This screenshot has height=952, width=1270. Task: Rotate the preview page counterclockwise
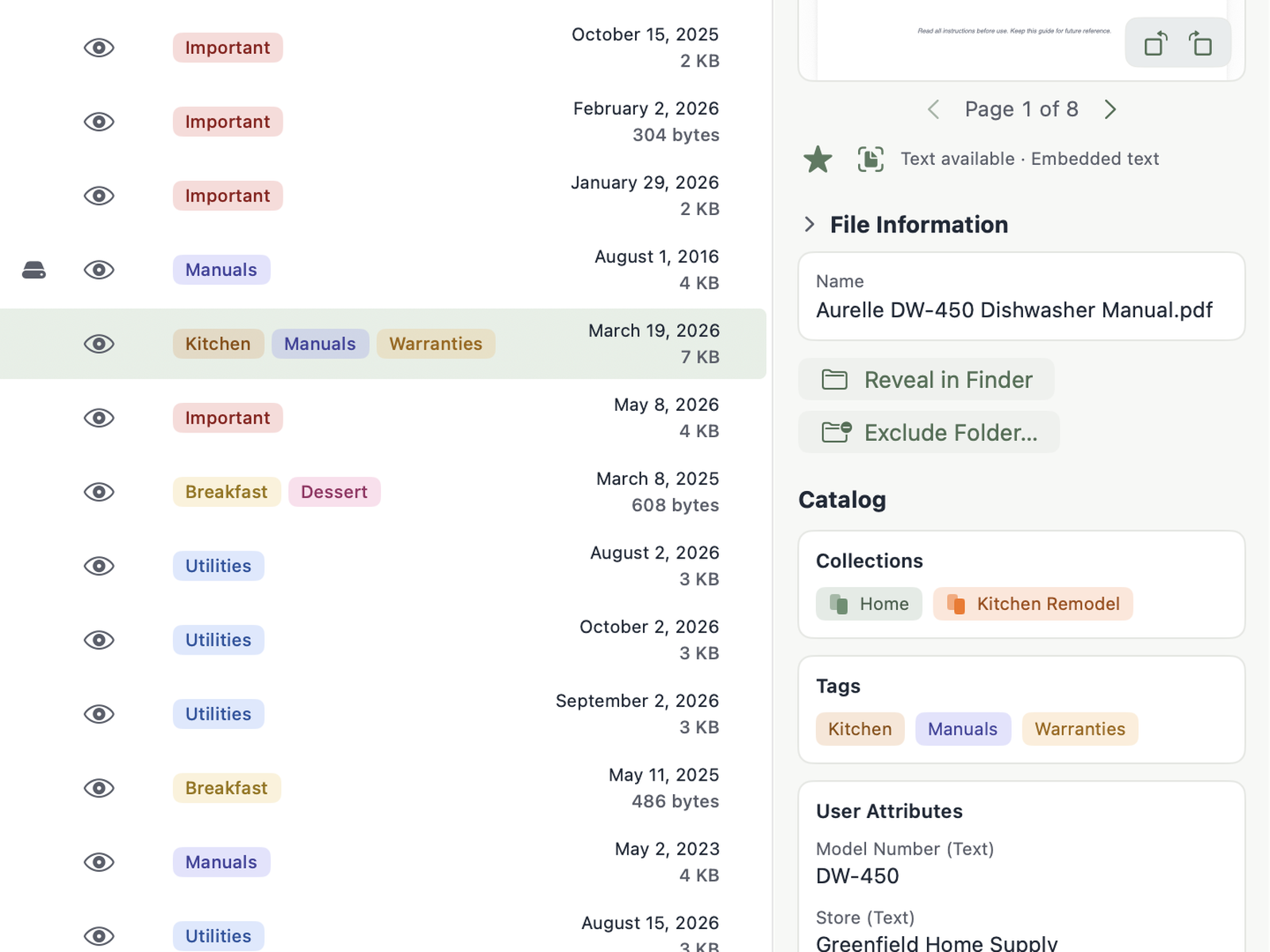coord(1156,43)
